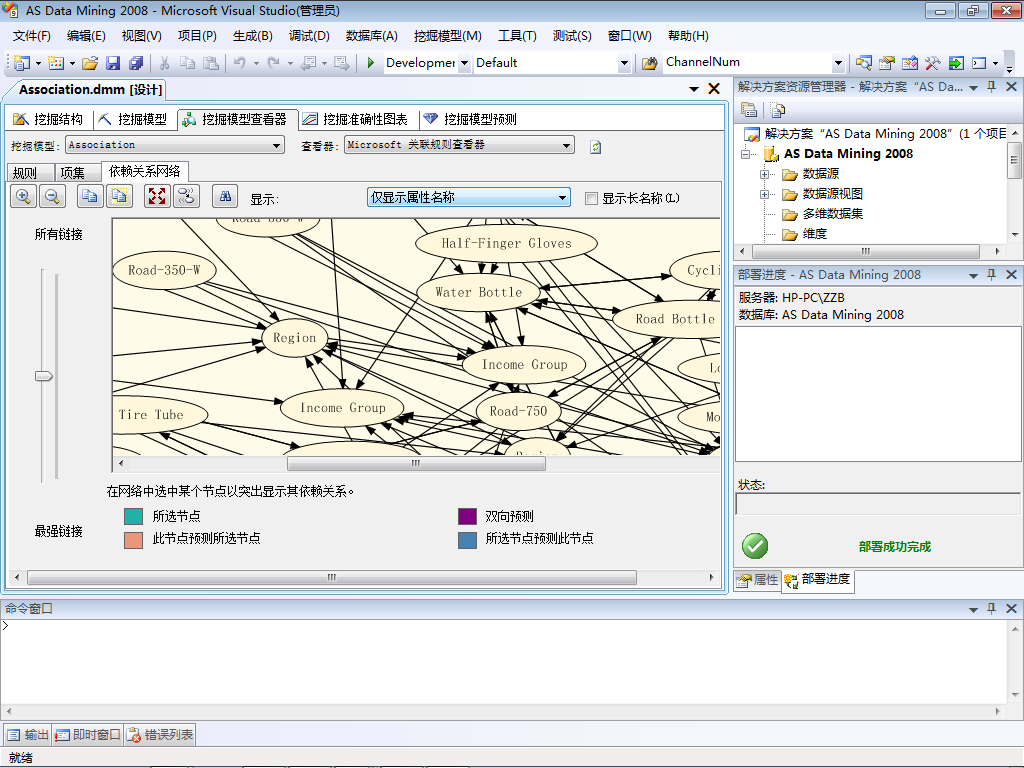Open the 数据库(A) menu
The width and height of the screenshot is (1024, 768).
click(372, 36)
